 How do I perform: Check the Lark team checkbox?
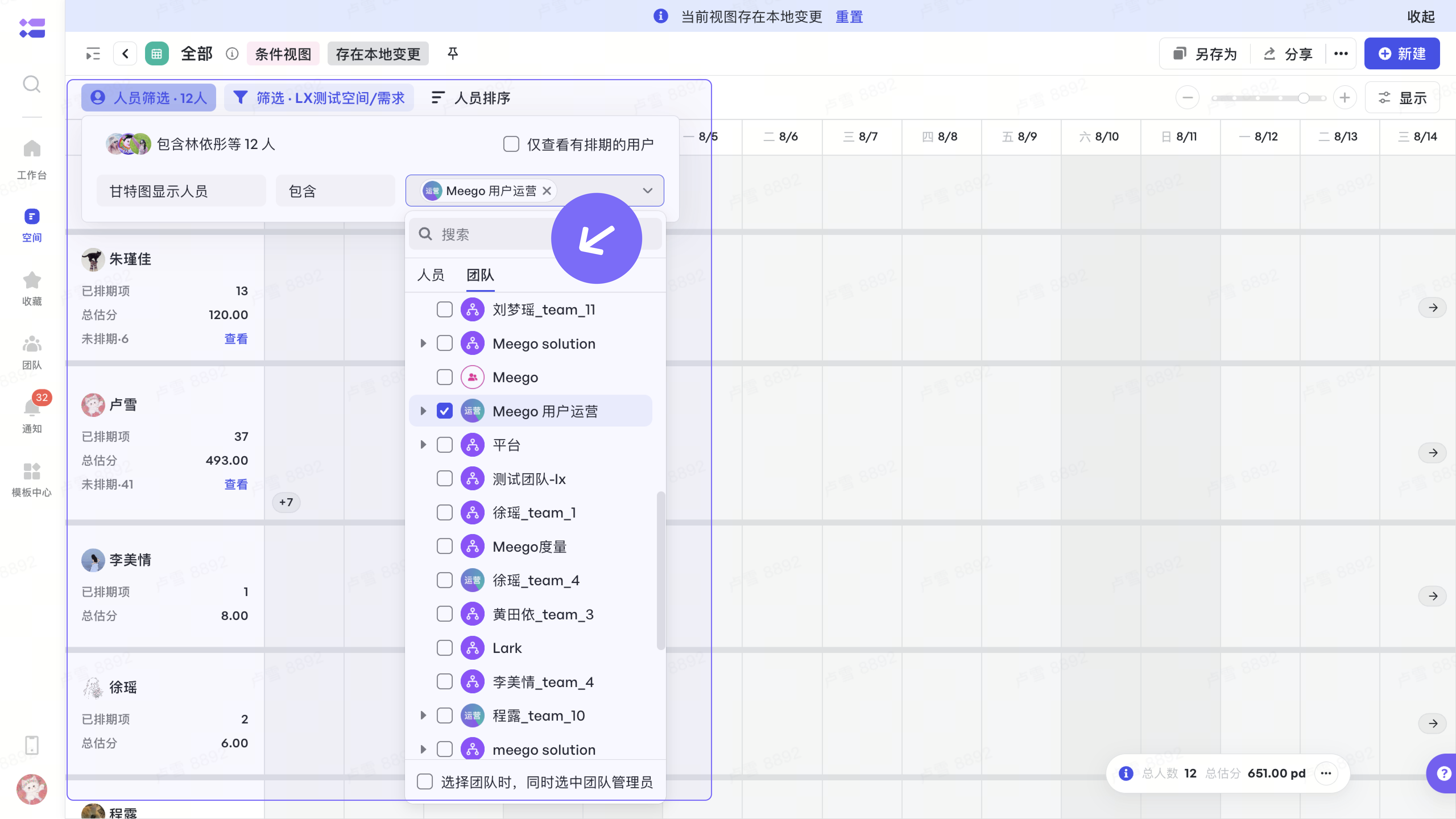click(x=445, y=648)
